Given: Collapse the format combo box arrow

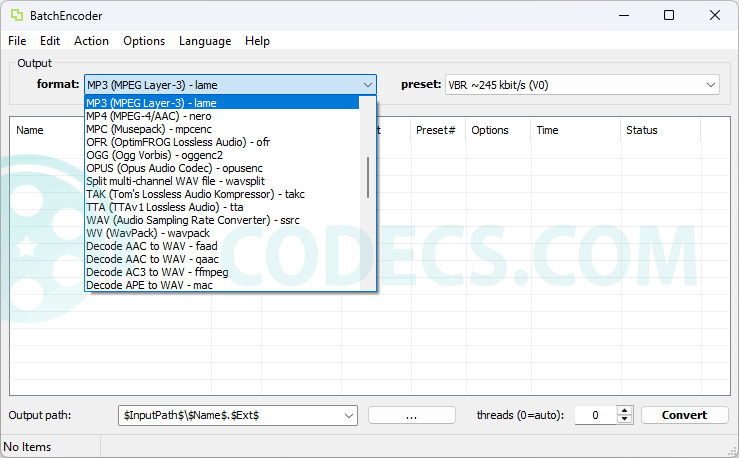Looking at the screenshot, I should click(x=368, y=85).
